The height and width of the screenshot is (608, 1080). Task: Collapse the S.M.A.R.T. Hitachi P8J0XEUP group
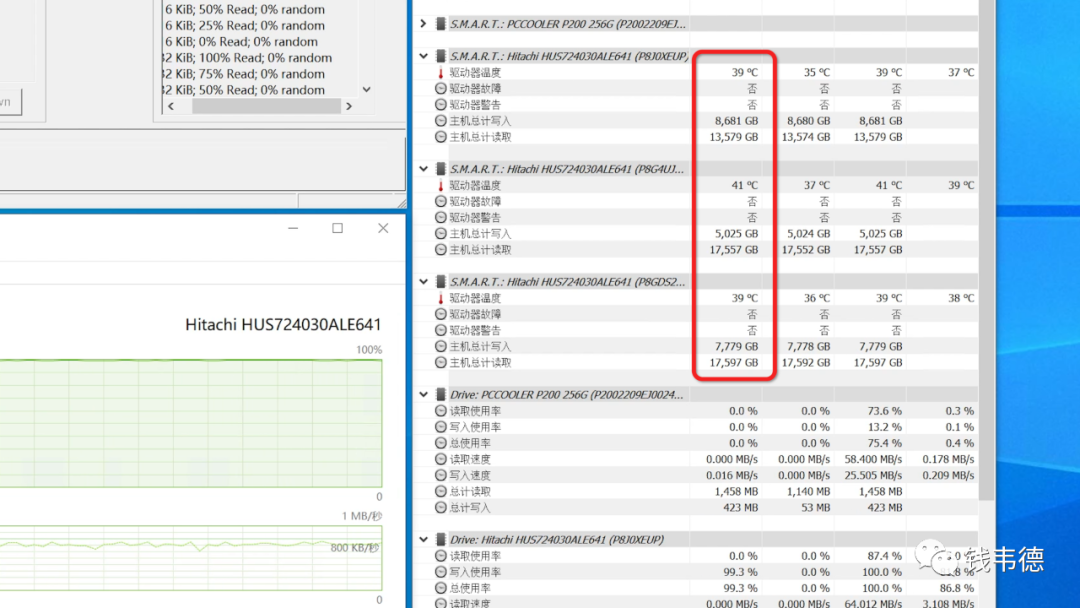click(x=424, y=56)
